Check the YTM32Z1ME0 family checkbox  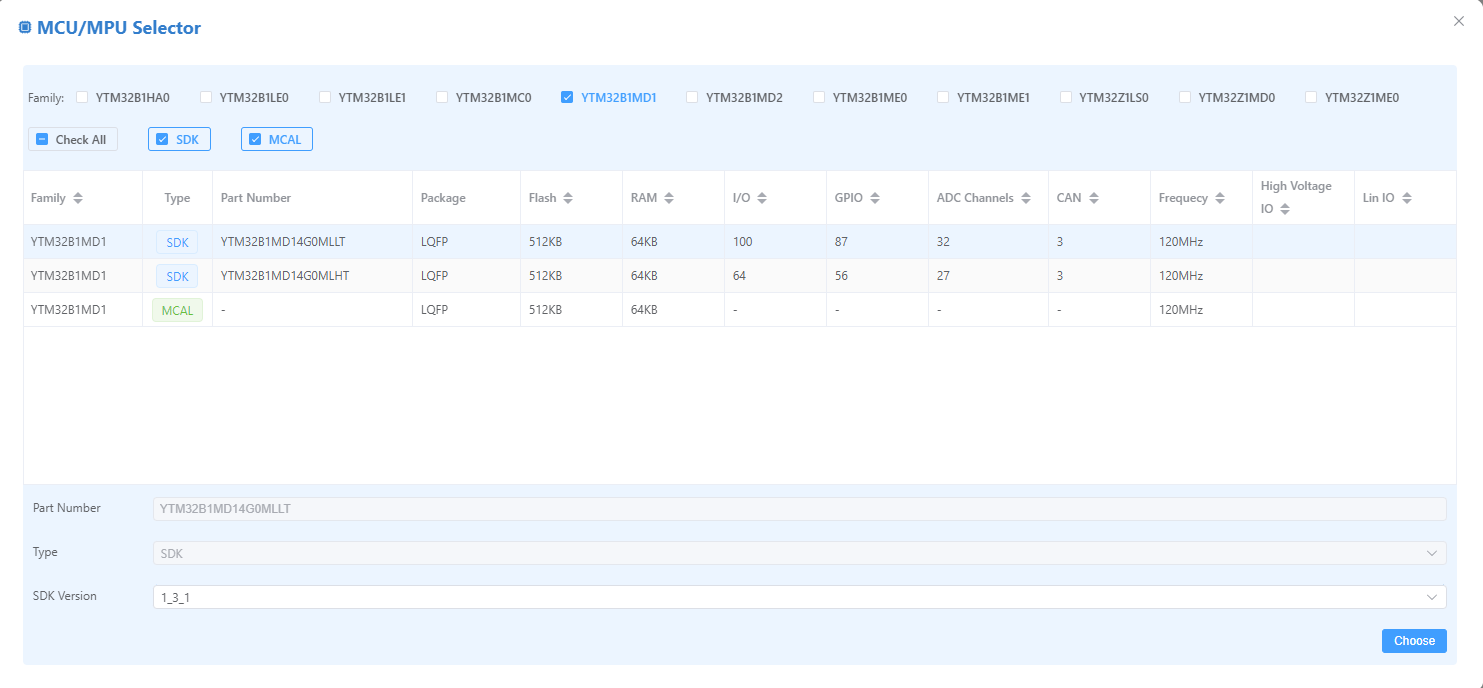click(1311, 97)
